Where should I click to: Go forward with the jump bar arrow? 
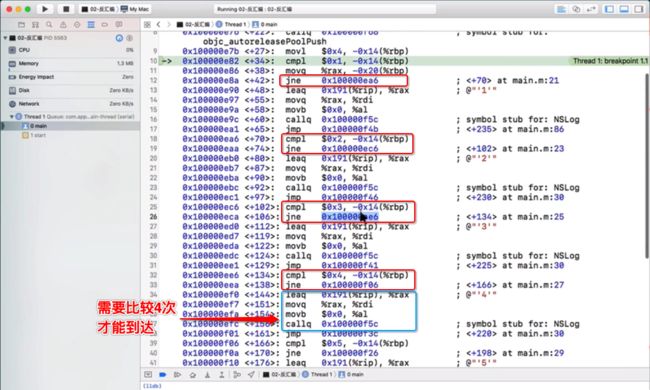(x=169, y=24)
